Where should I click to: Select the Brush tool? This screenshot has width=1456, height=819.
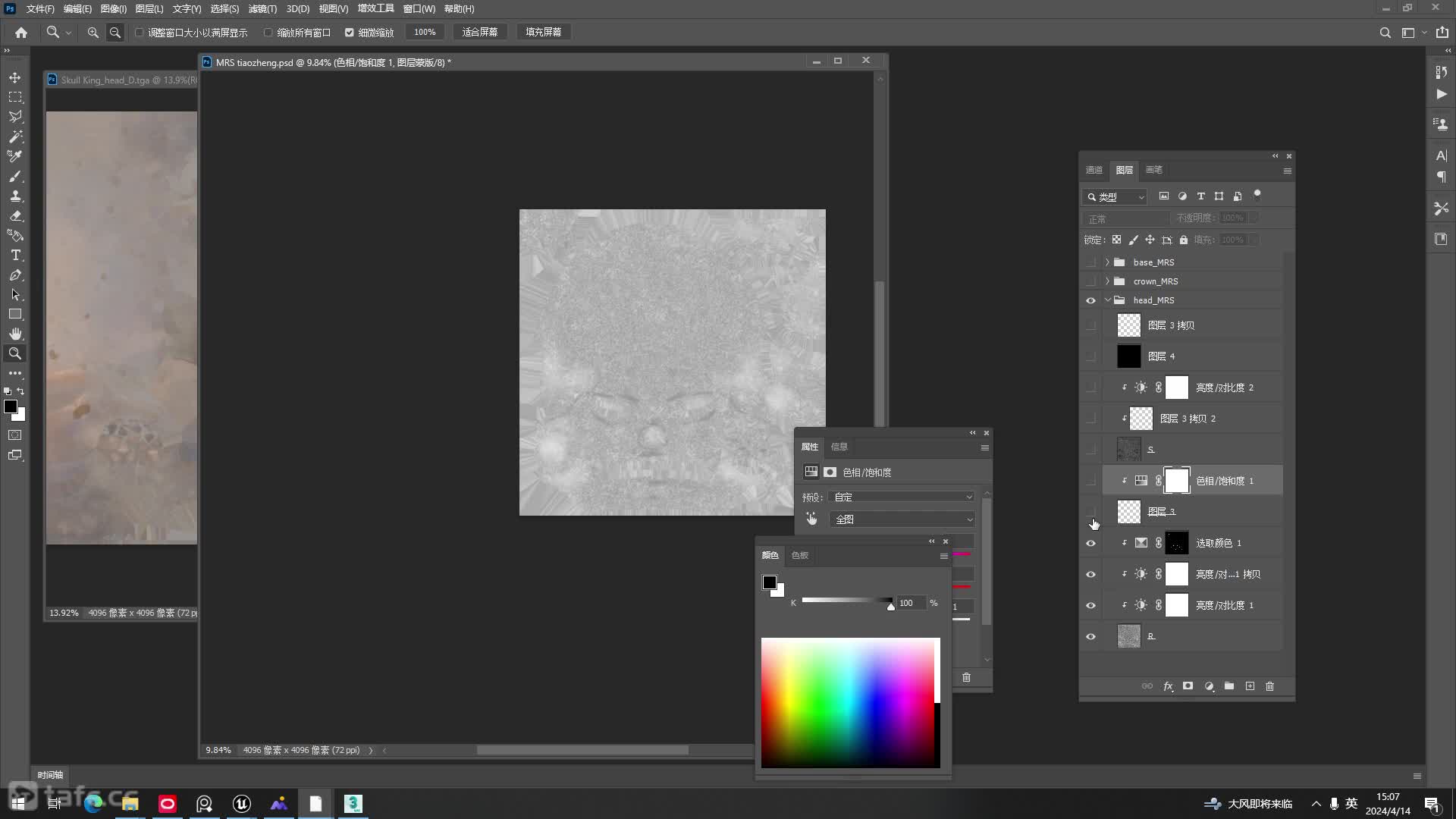[15, 176]
